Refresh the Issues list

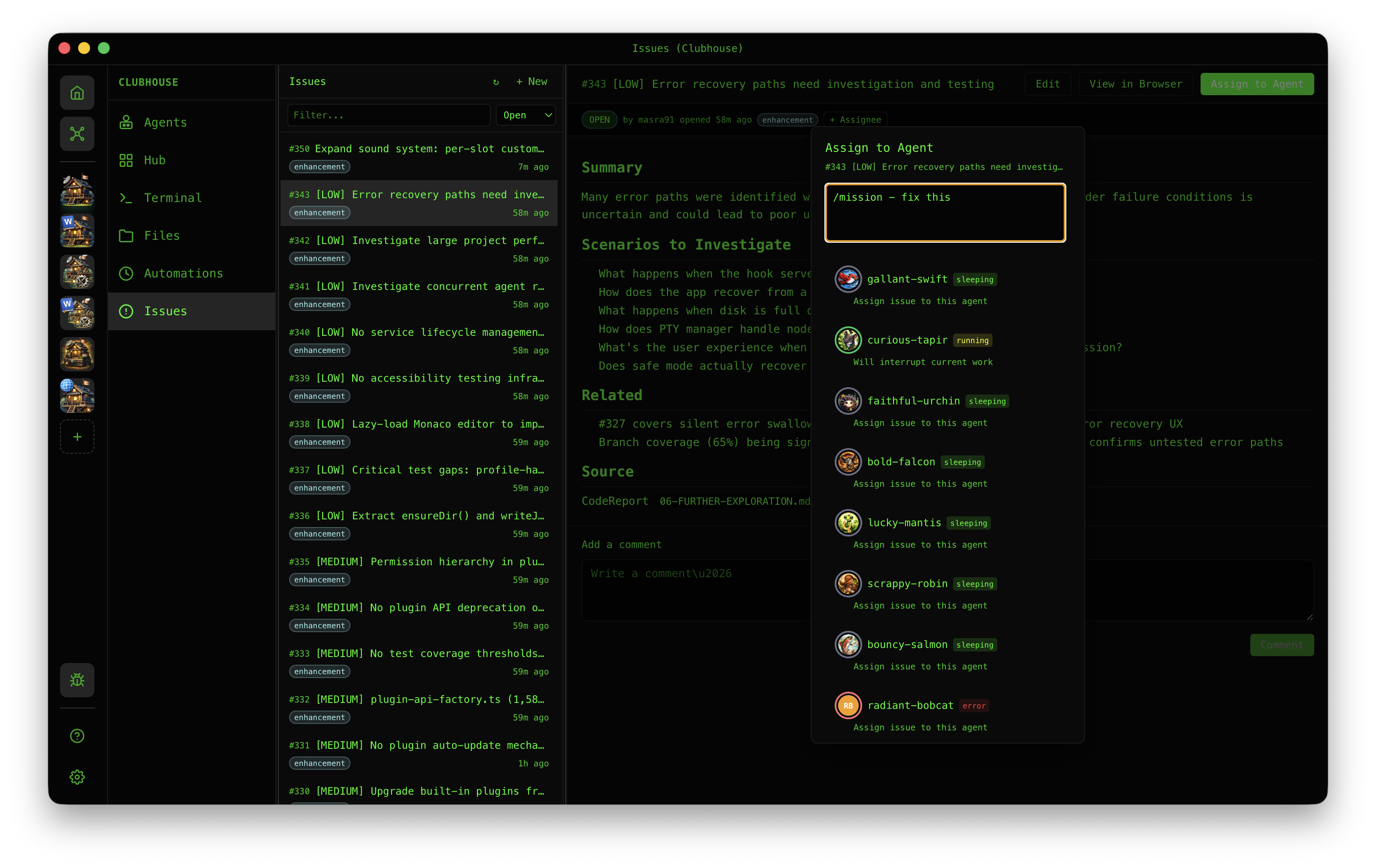pos(495,82)
